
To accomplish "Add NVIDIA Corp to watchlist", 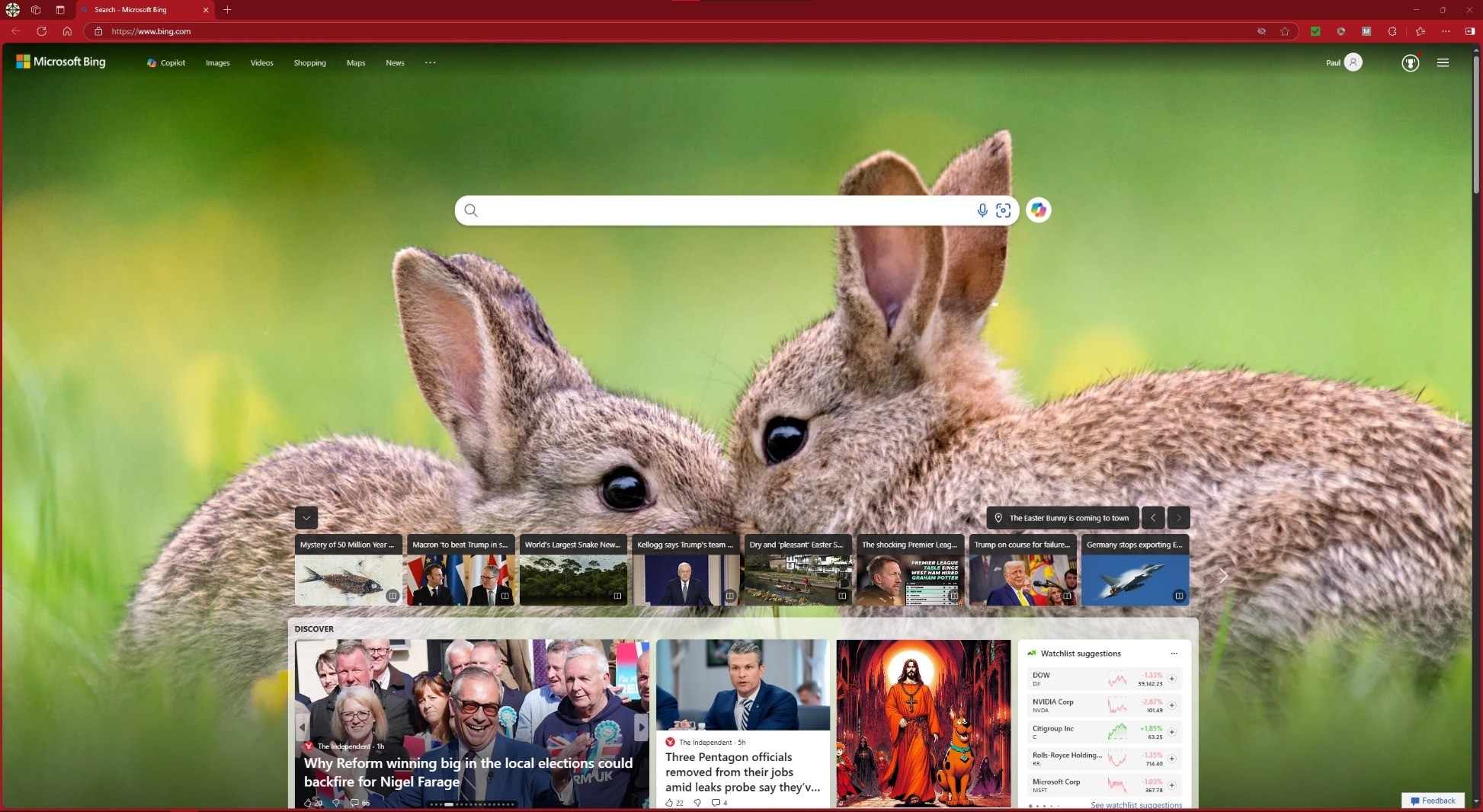I will click(1171, 705).
